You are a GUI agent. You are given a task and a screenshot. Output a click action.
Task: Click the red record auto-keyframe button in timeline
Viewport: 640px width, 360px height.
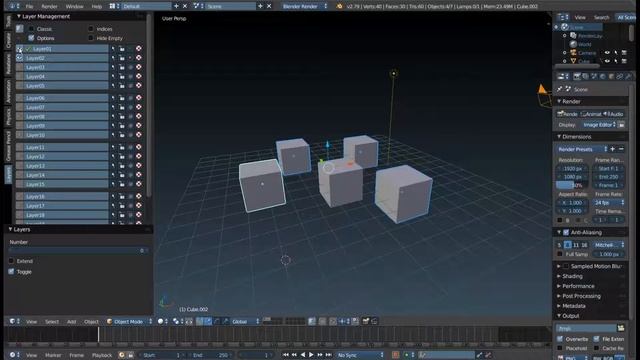point(395,355)
